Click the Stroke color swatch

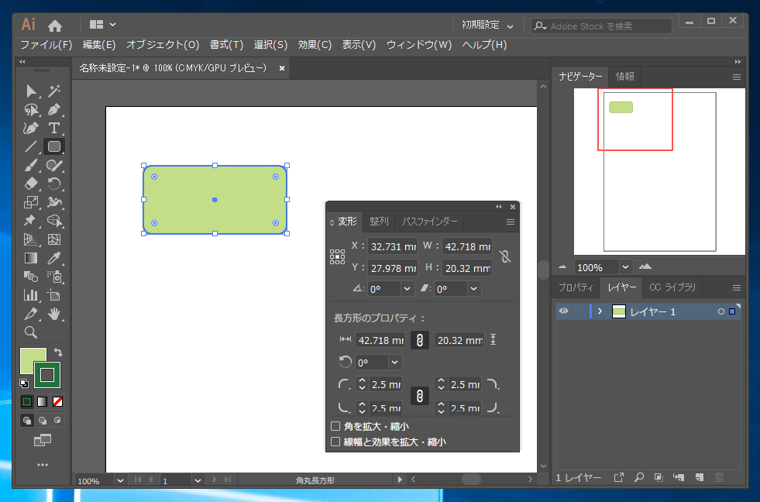pyautogui.click(x=47, y=375)
